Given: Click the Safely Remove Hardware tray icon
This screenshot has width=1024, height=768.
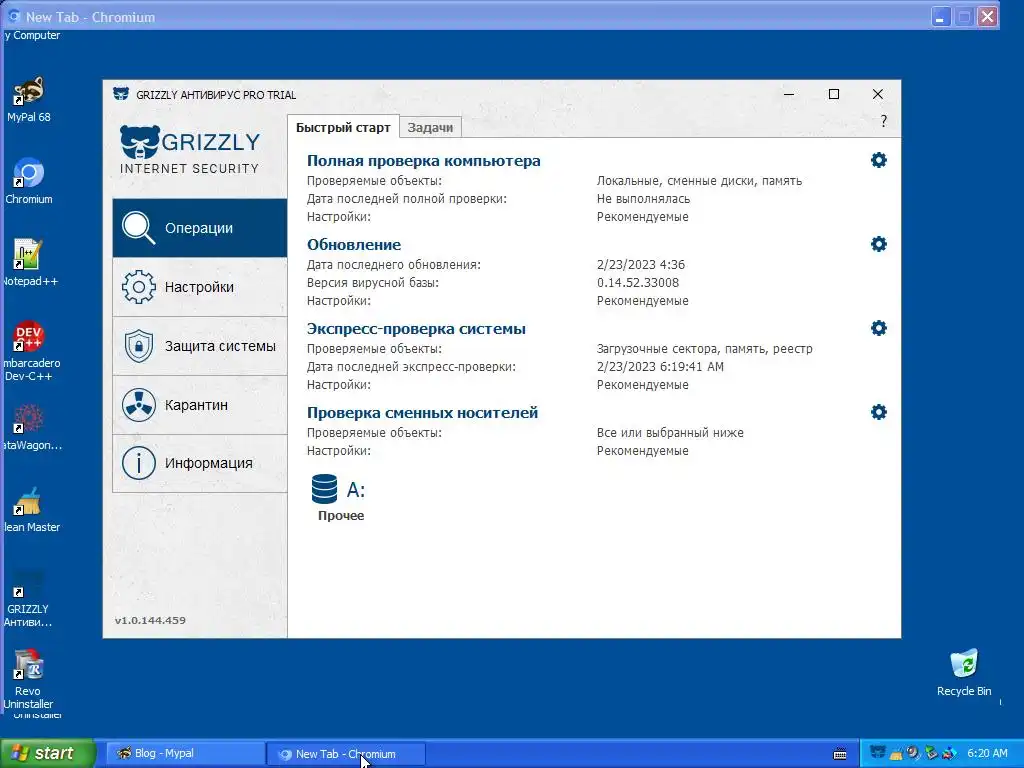Looking at the screenshot, I should click(931, 753).
